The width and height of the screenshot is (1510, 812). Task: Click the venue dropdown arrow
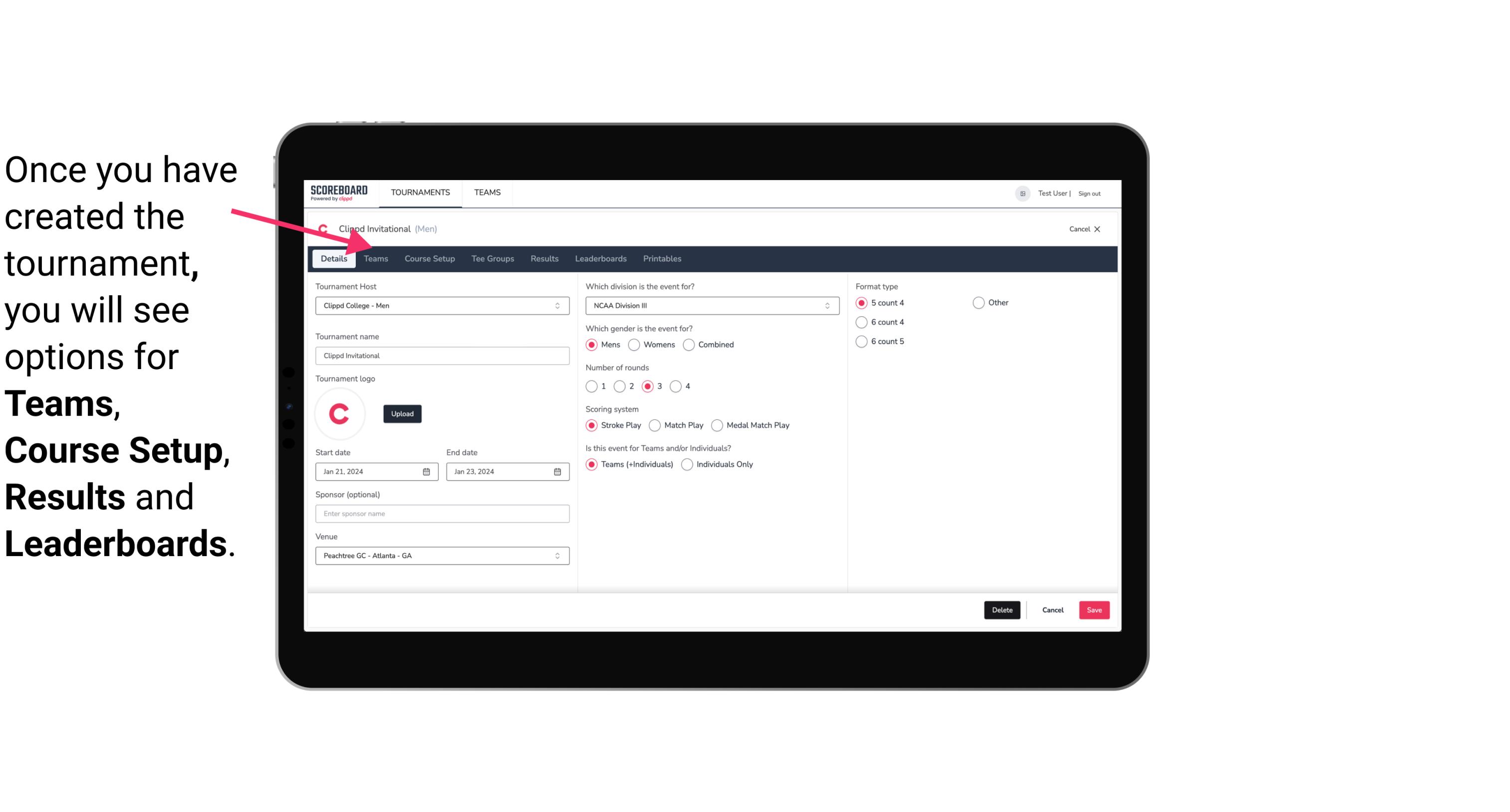click(x=559, y=555)
